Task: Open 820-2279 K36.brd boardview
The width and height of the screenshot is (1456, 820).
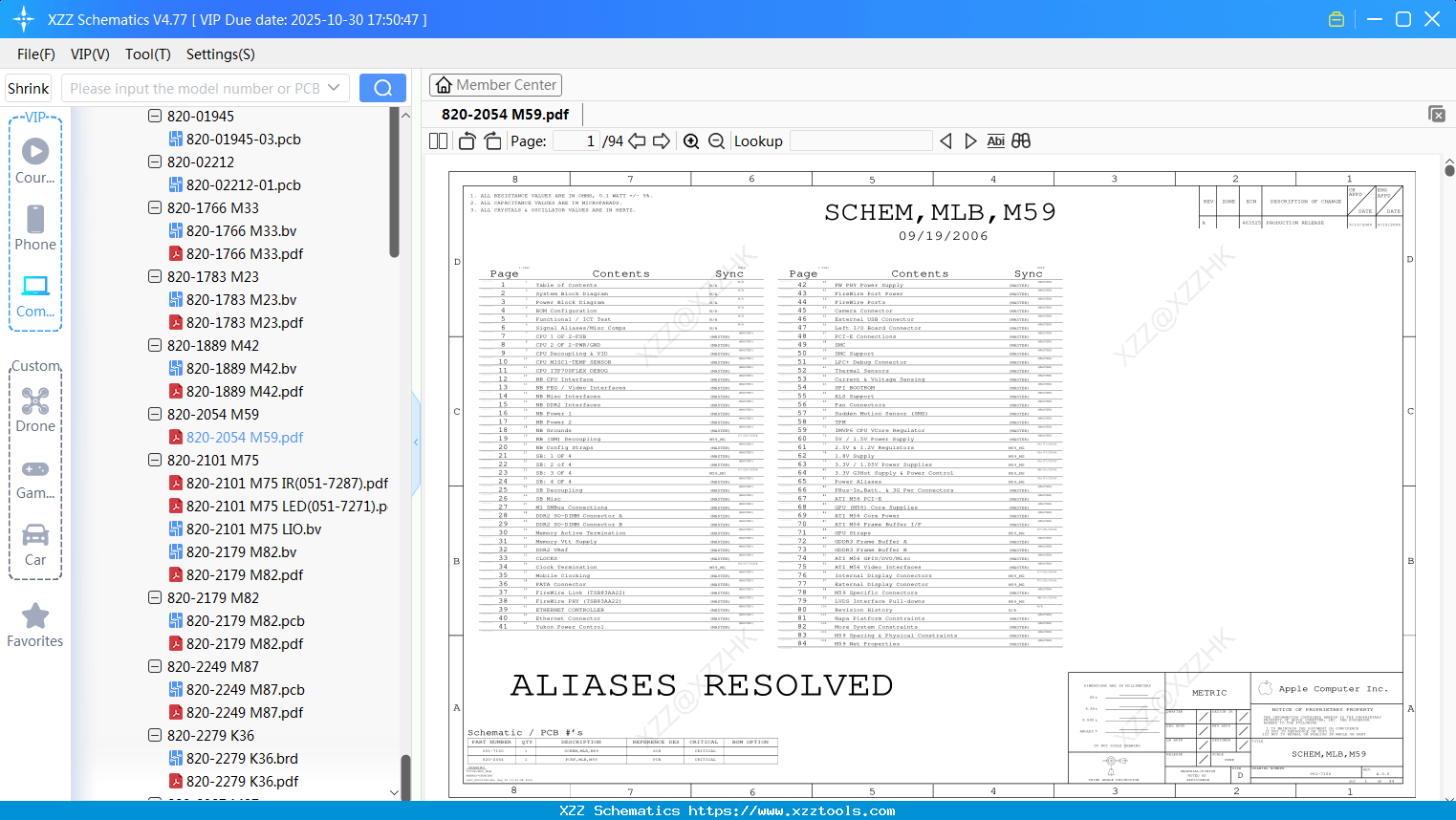Action: tap(233, 758)
